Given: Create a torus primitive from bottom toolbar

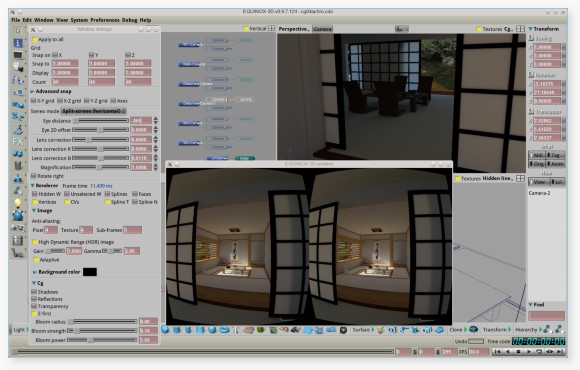Looking at the screenshot, I should [225, 330].
